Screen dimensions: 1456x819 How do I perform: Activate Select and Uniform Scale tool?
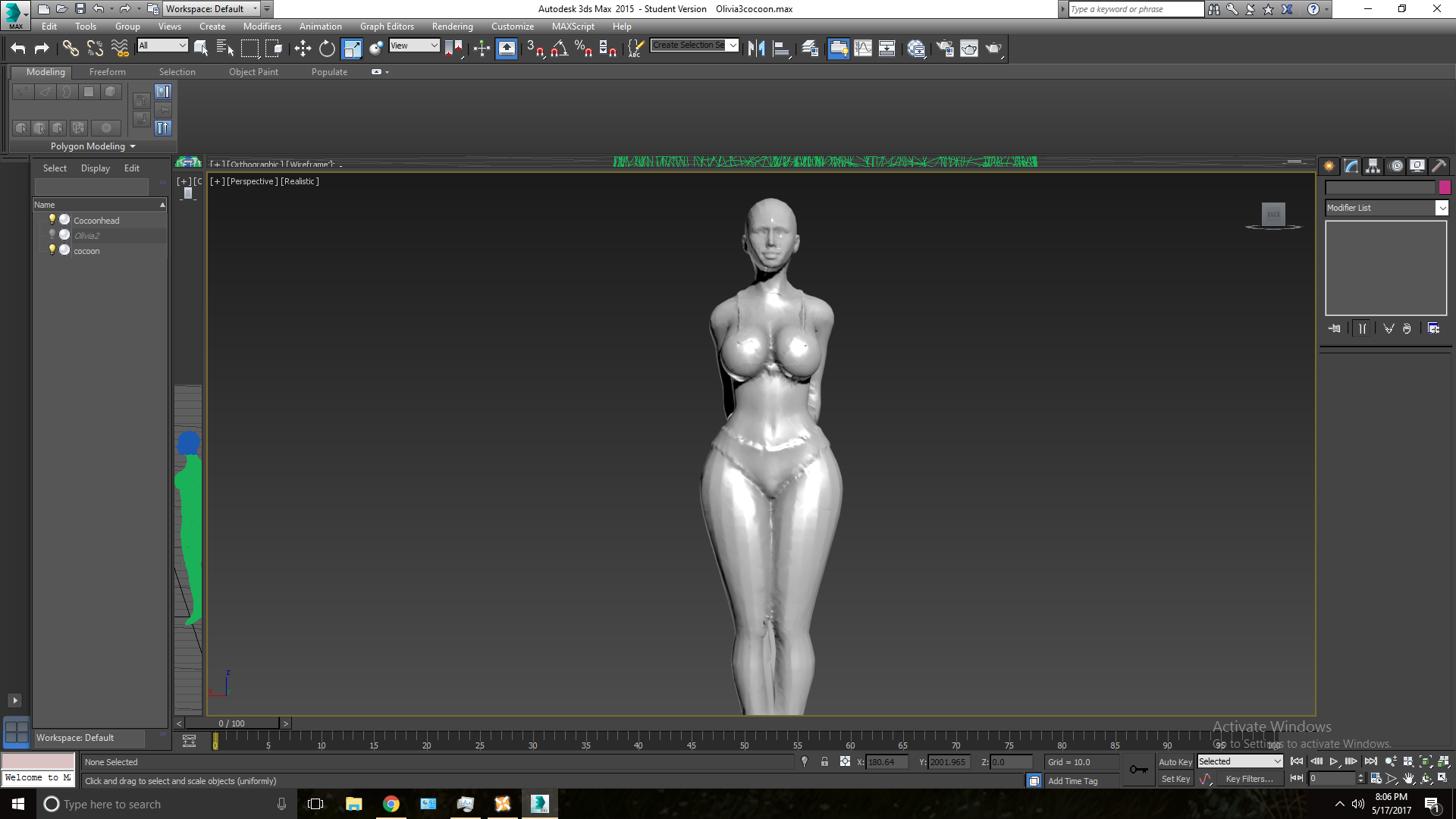coord(352,49)
